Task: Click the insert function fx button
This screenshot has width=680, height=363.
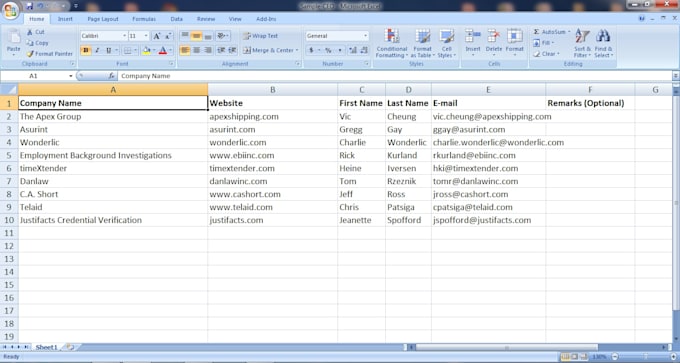Action: [x=111, y=76]
